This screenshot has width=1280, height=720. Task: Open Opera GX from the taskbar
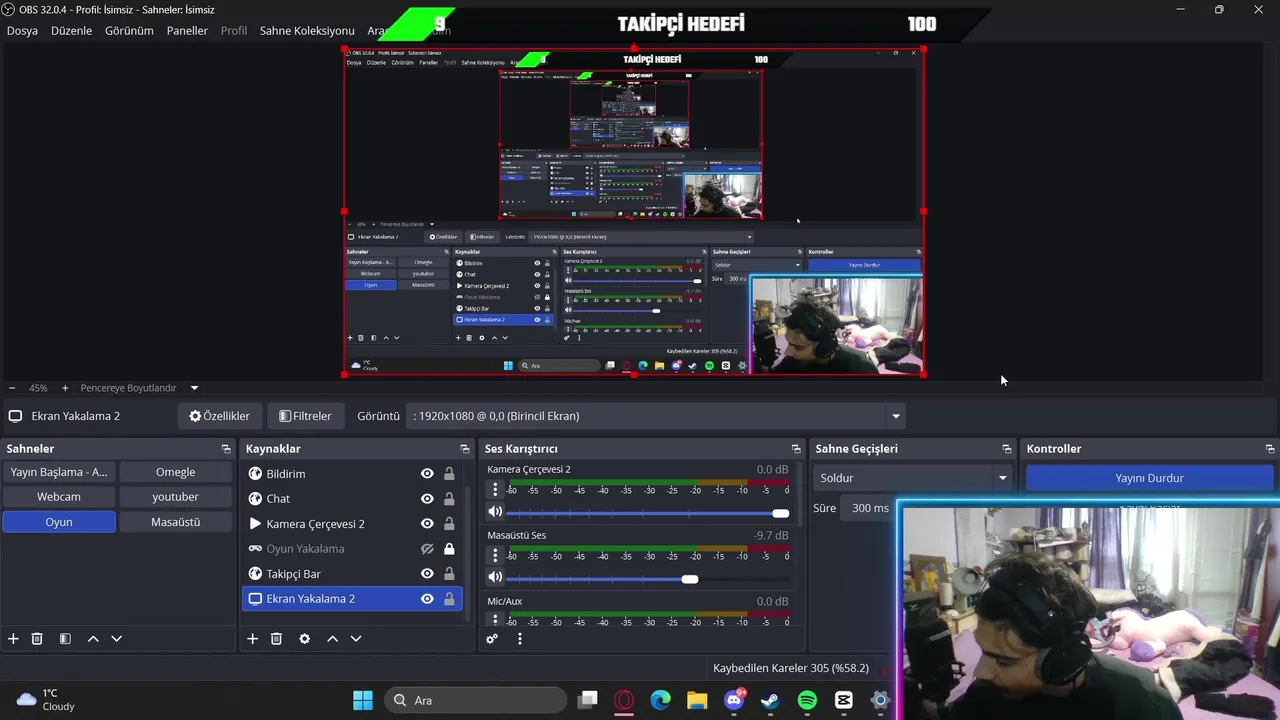click(624, 700)
